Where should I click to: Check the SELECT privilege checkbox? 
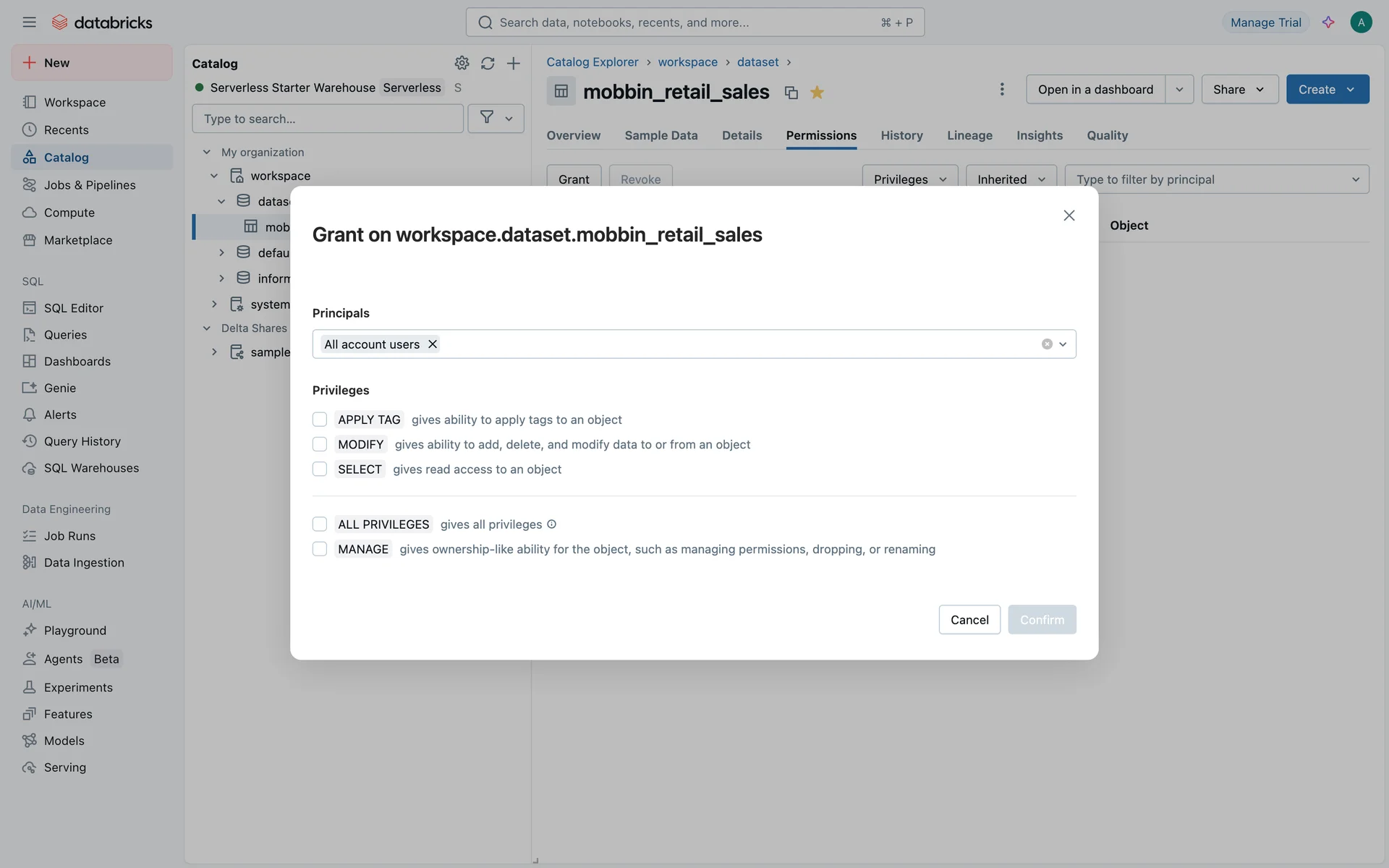tap(320, 469)
